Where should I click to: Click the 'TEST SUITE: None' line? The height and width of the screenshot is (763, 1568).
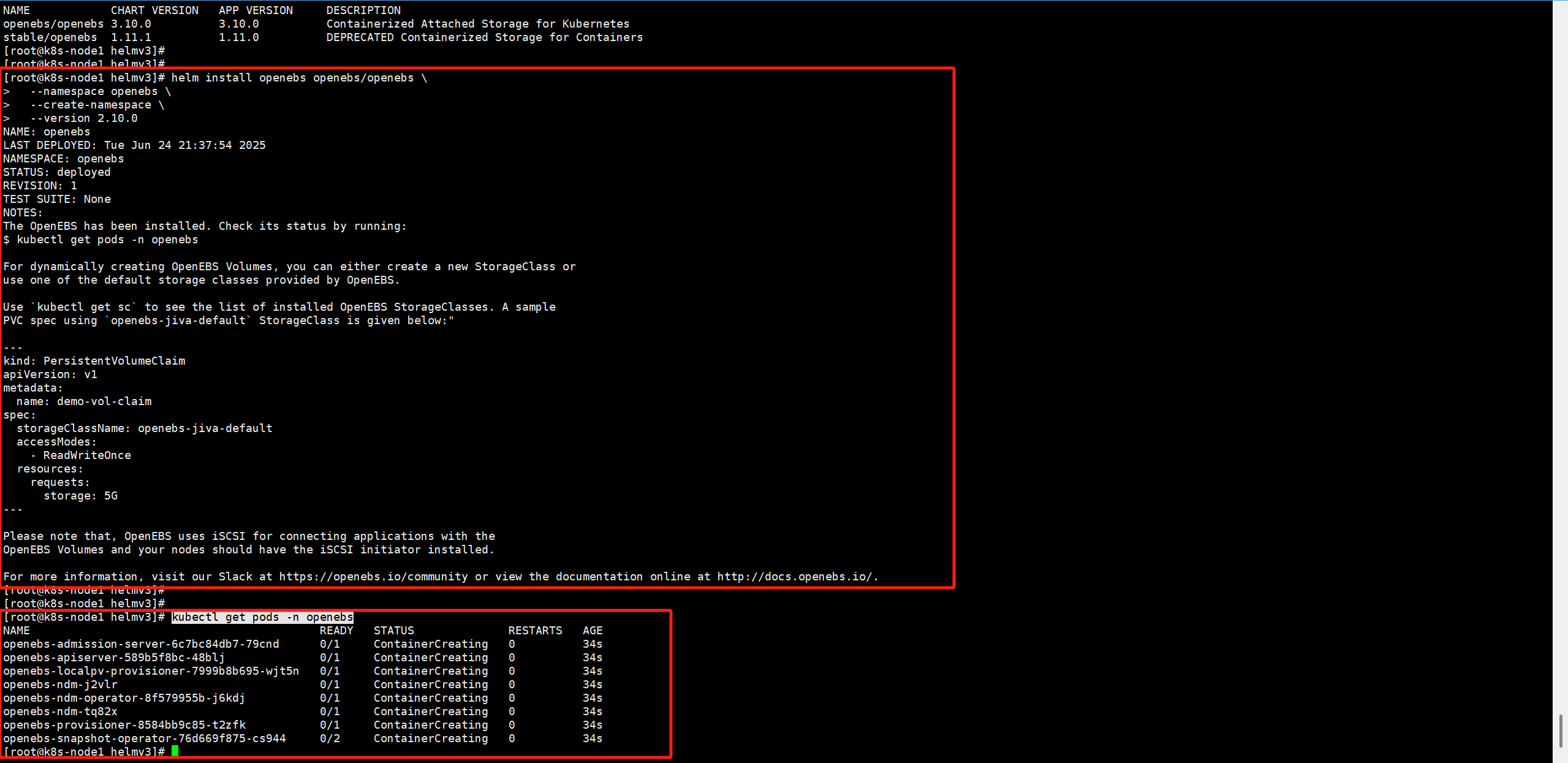(x=57, y=199)
